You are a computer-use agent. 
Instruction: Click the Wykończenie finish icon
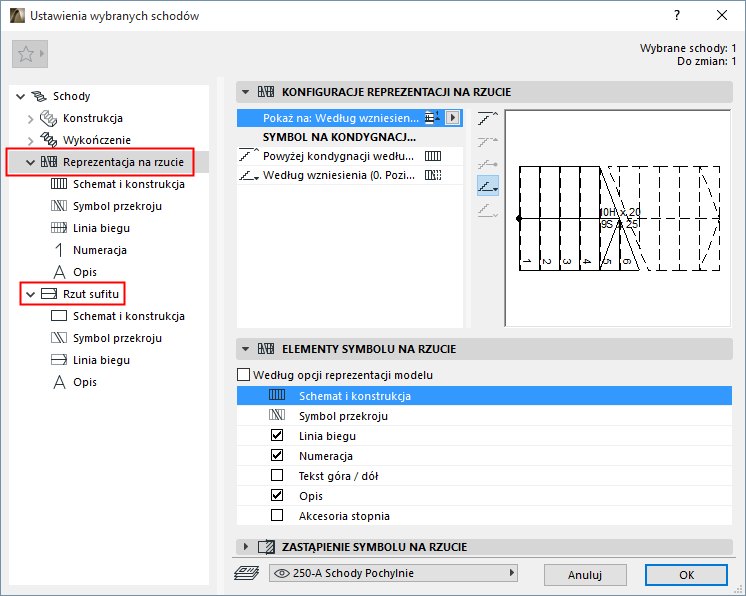[49, 140]
